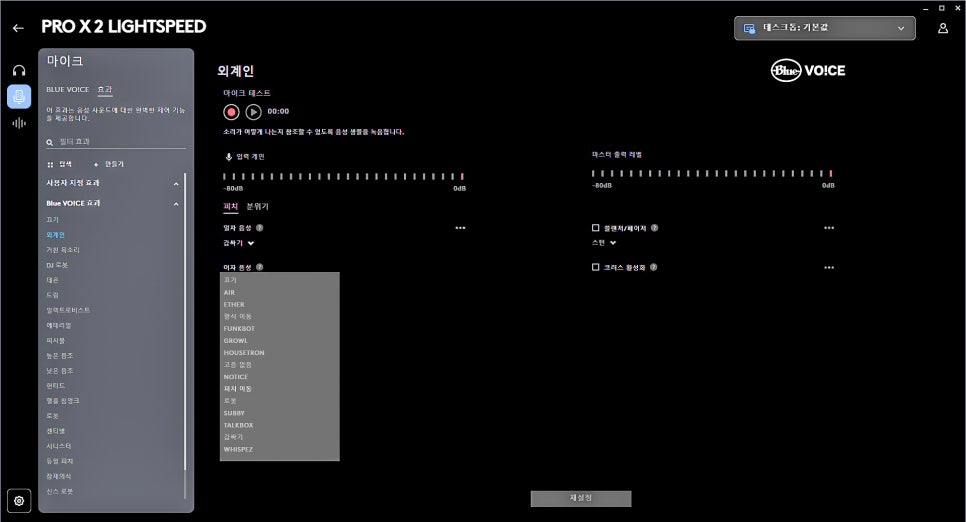This screenshot has height=522, width=966.
Task: Open the 스펀 flanger type dropdown
Action: point(604,243)
